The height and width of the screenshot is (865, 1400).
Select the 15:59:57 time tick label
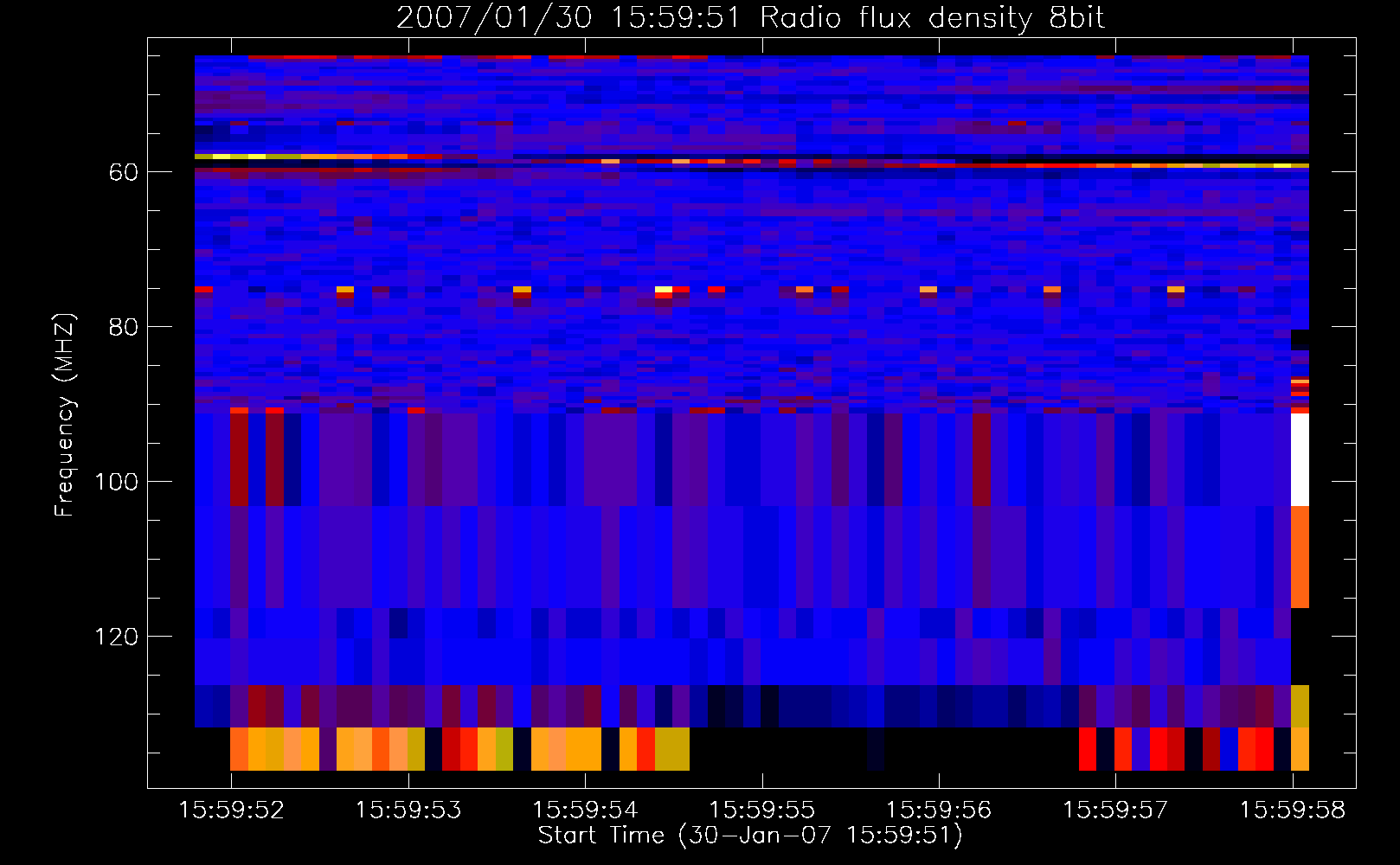coord(1115,811)
